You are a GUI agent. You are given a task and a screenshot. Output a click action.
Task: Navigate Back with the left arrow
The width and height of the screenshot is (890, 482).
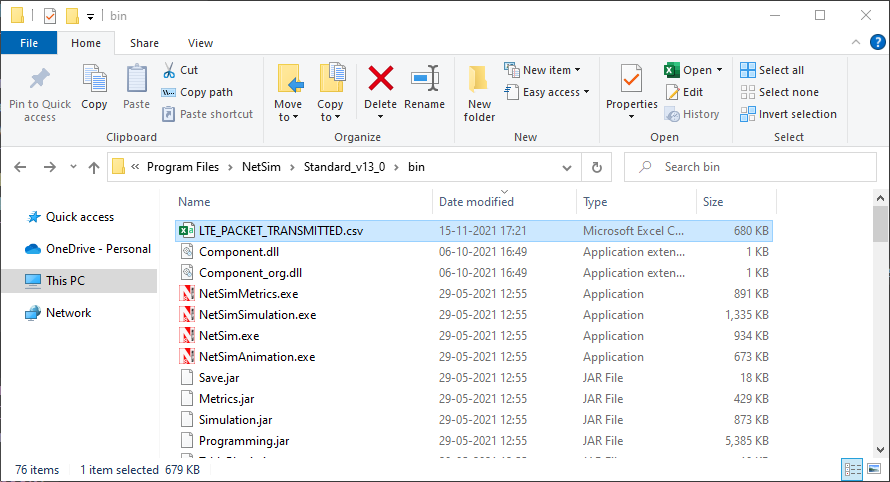tap(20, 167)
